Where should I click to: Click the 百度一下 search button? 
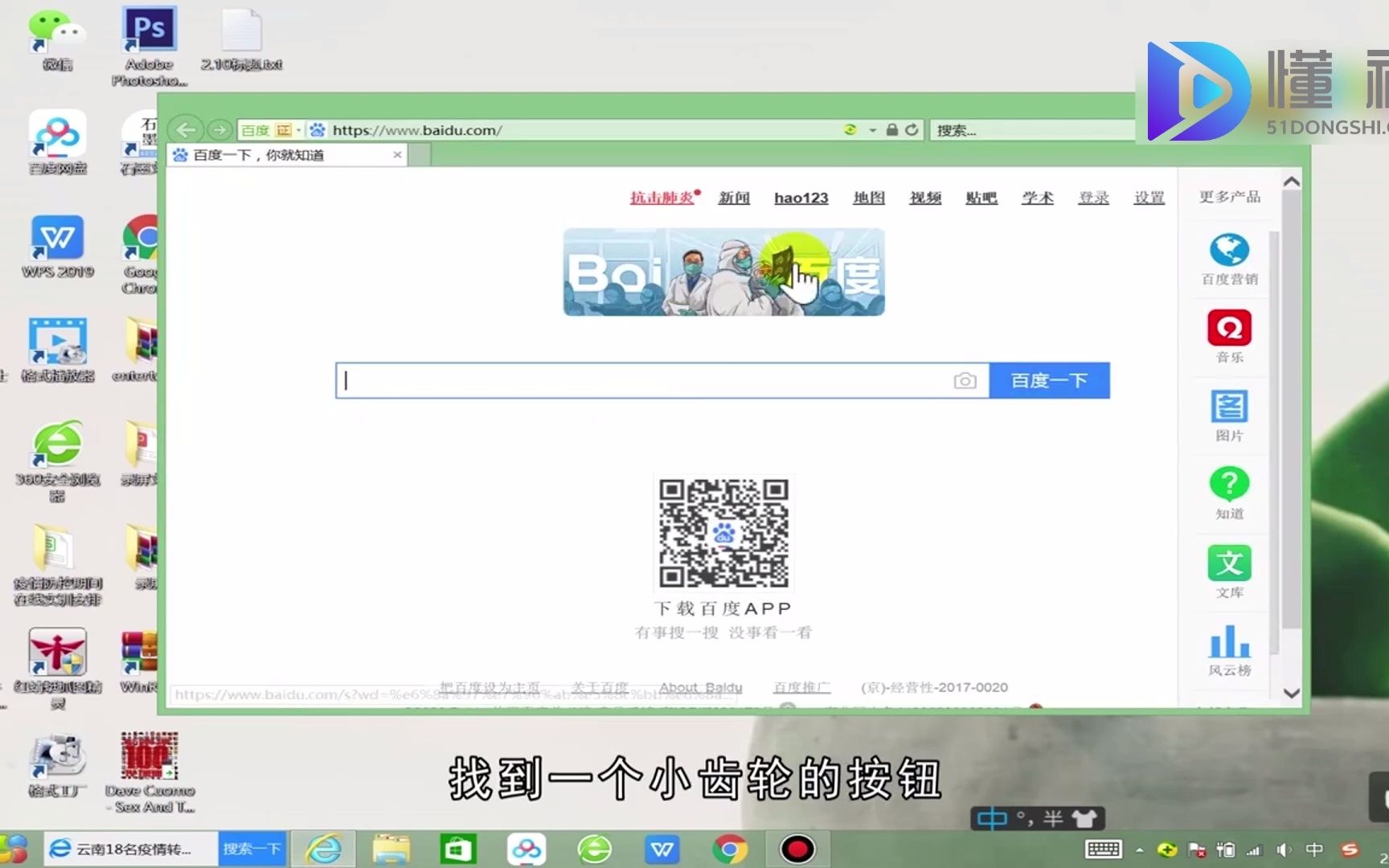tap(1049, 380)
